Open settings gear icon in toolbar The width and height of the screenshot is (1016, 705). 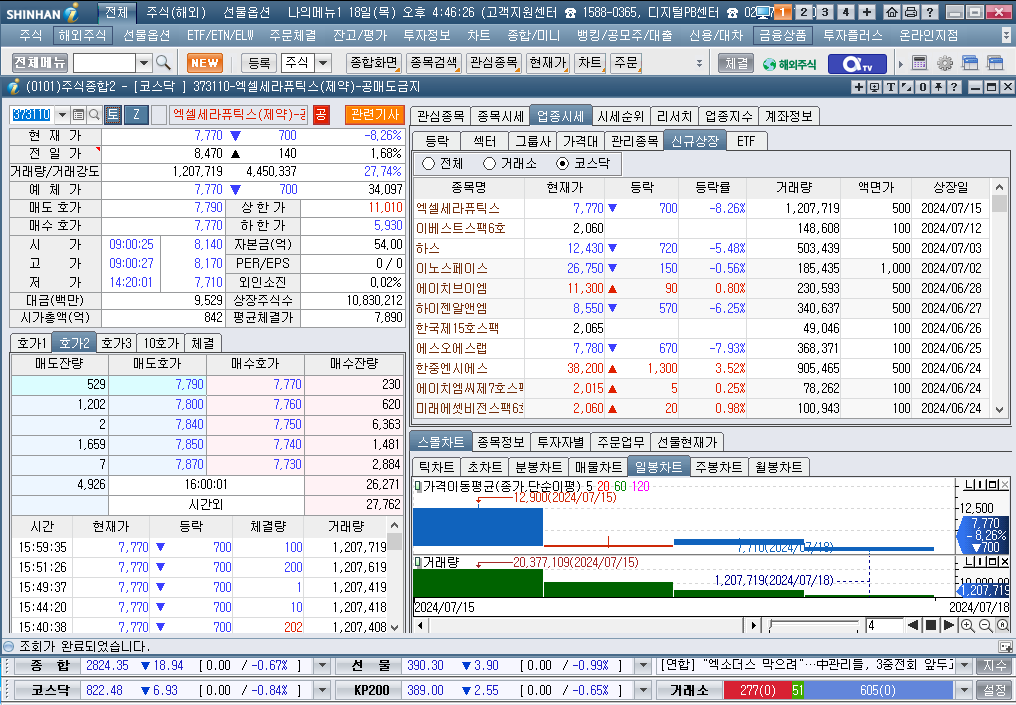945,63
